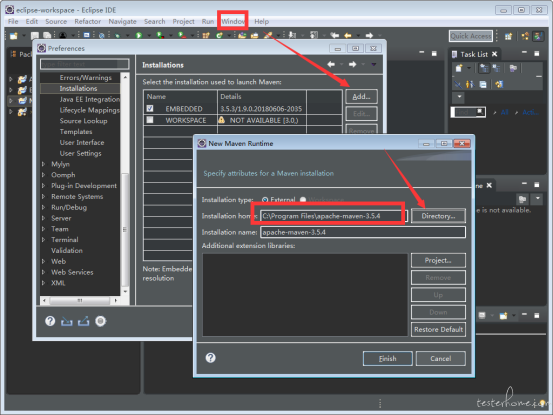Select Lifecycle Mappings preferences item

pyautogui.click(x=90, y=110)
